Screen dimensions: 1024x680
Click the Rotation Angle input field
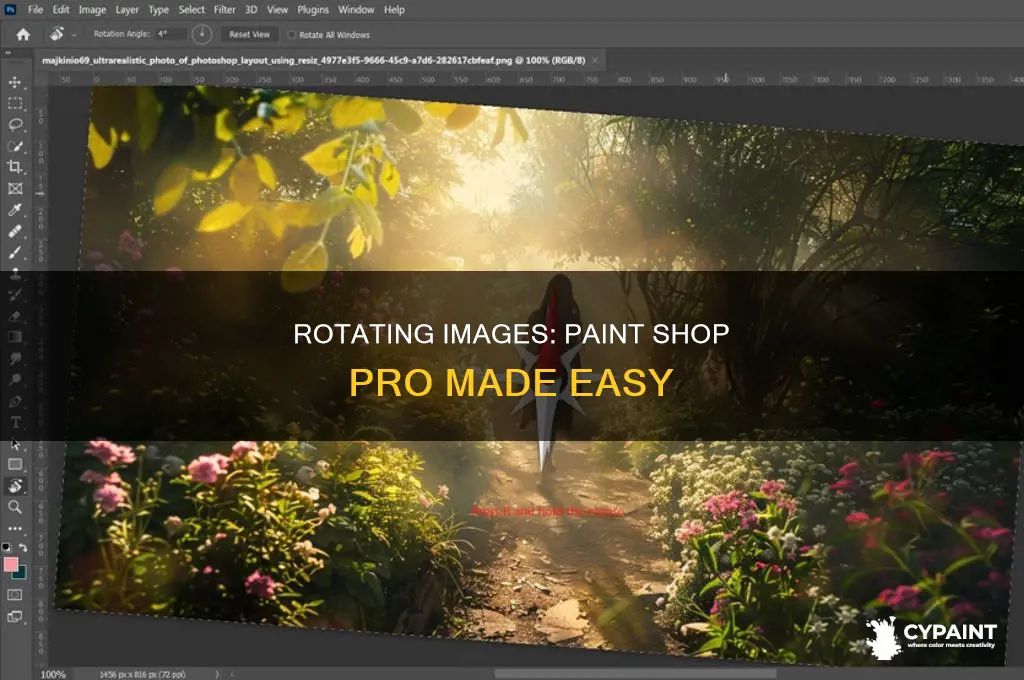pyautogui.click(x=171, y=34)
